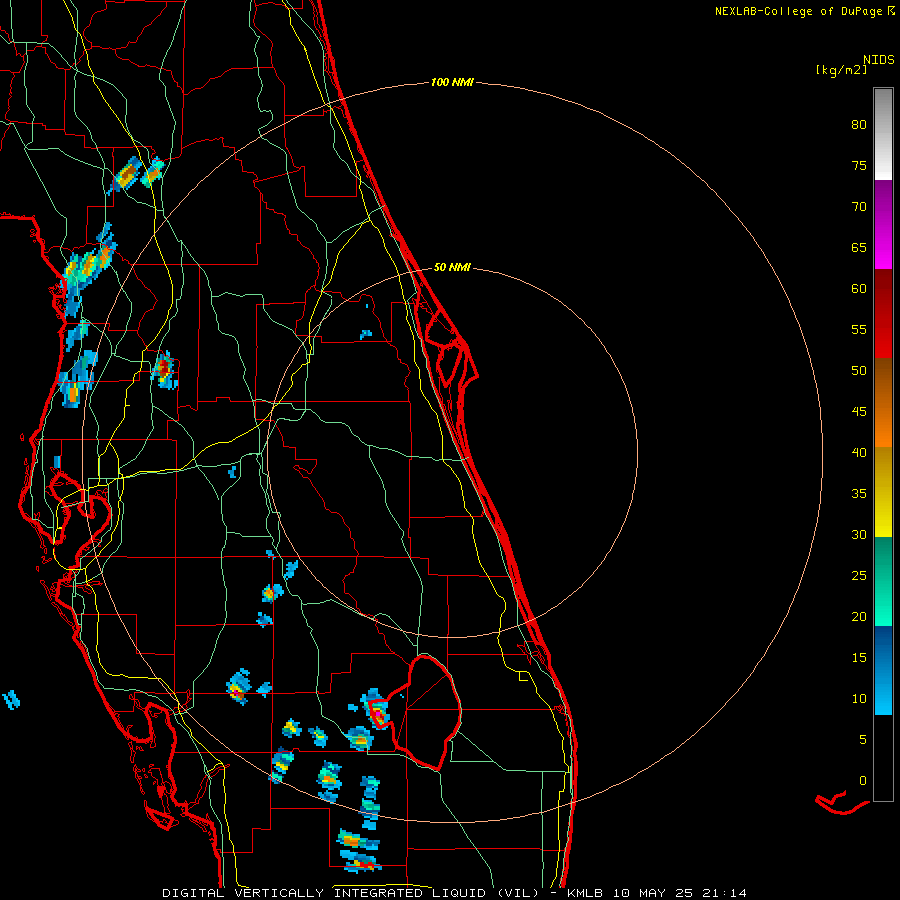Select the 50 NMI range ring label
This screenshot has width=900, height=900.
(452, 267)
